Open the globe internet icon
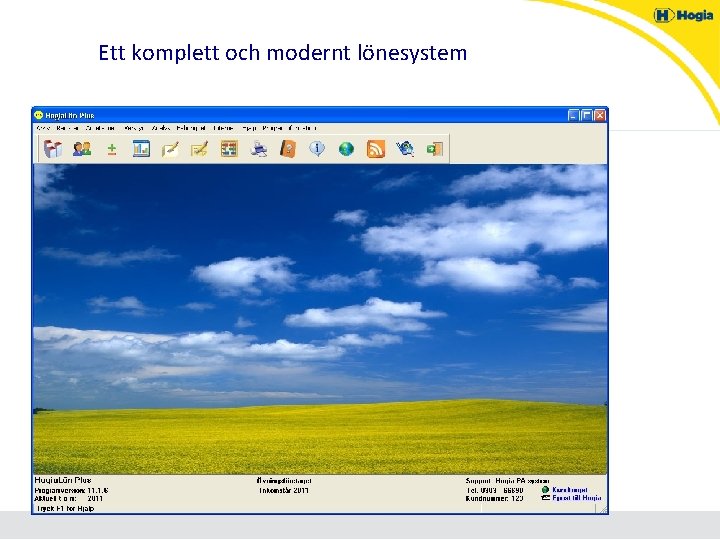The width and height of the screenshot is (720, 540). pyautogui.click(x=346, y=149)
